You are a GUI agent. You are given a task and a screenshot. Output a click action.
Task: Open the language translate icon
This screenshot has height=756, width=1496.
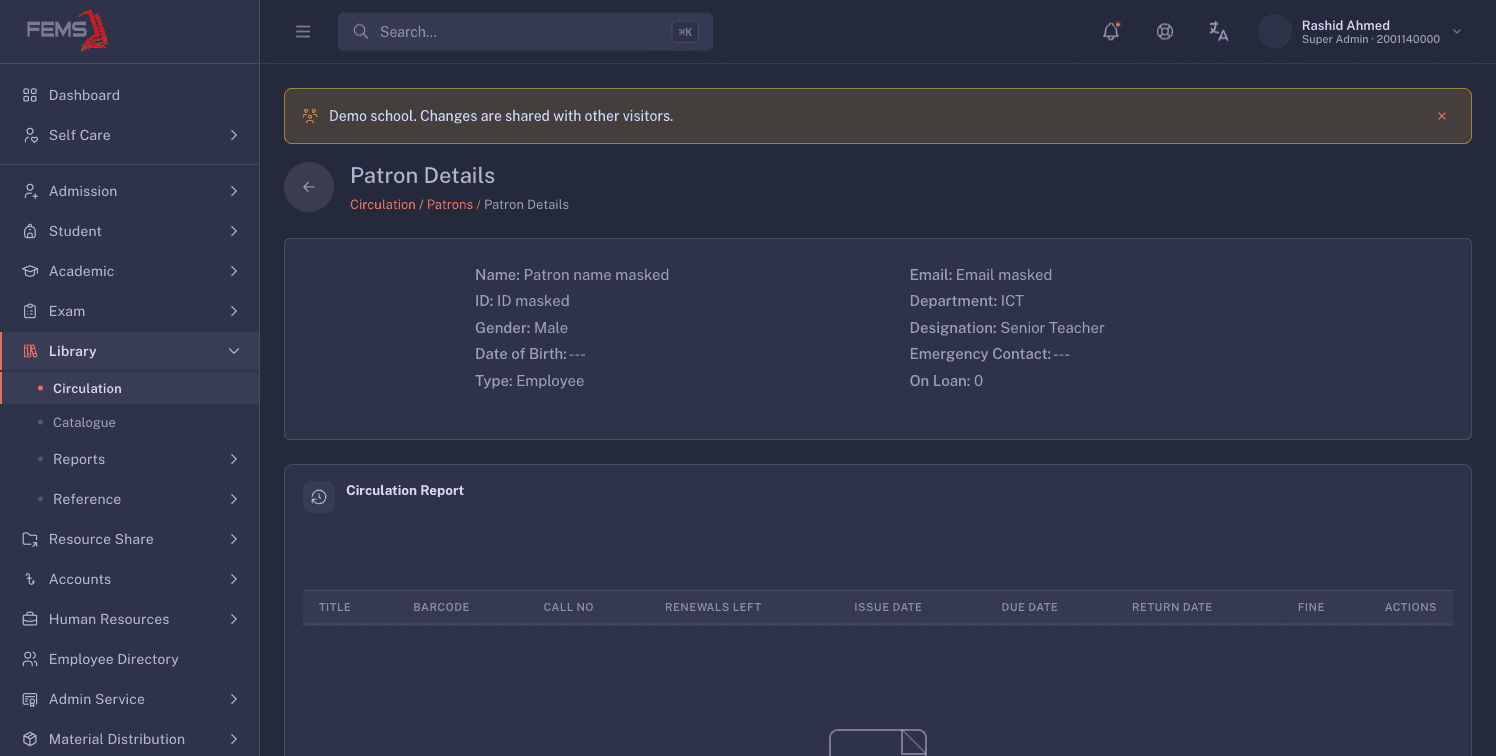[1218, 31]
